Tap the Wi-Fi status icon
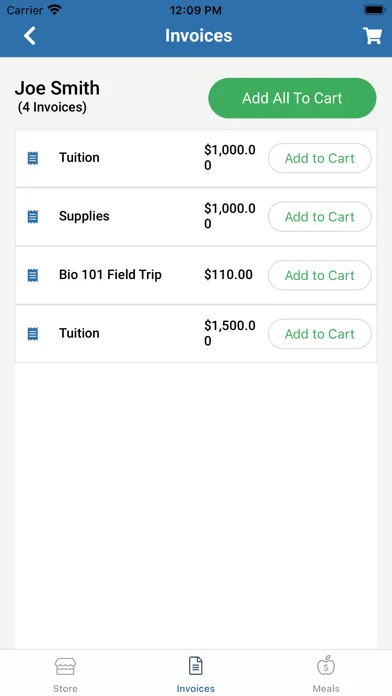Image resolution: width=392 pixels, height=696 pixels. coord(55,10)
